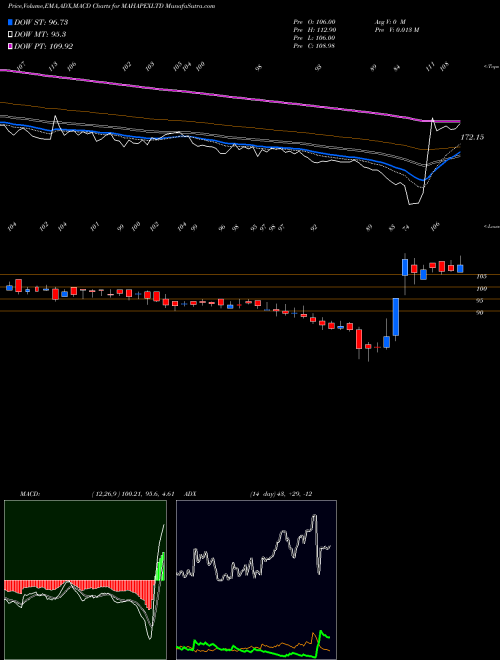Click the 'Pre O: 106.00' value
Screen dimensions: 500x660
[314, 22]
